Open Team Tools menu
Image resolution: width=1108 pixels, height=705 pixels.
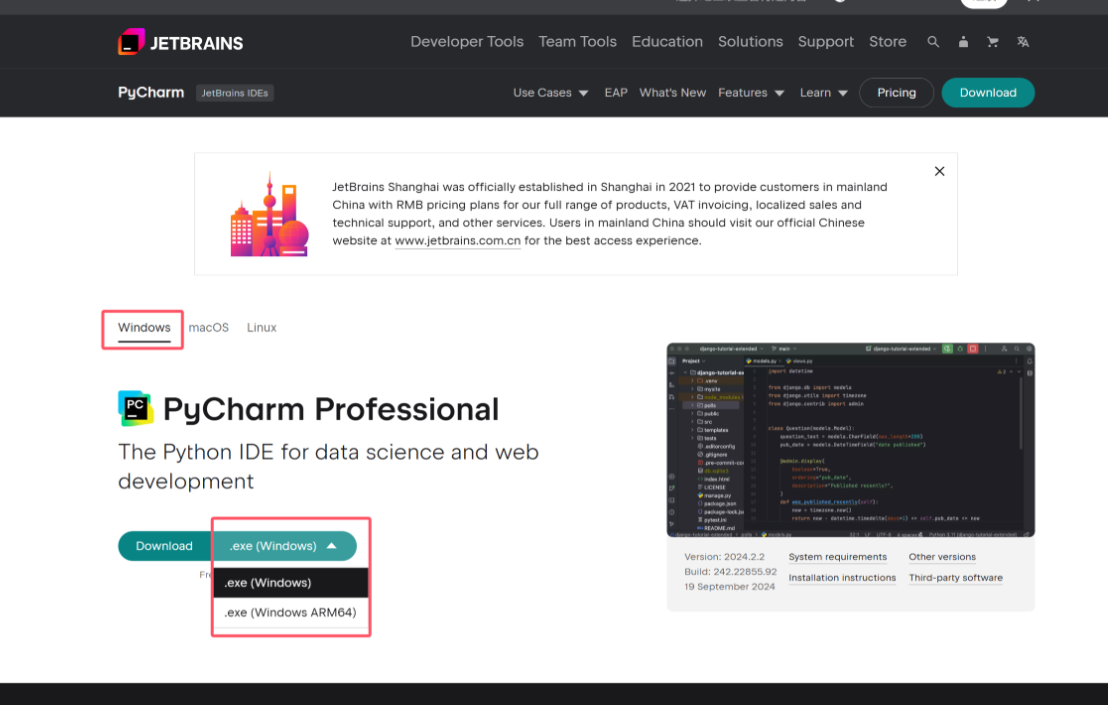tap(577, 42)
